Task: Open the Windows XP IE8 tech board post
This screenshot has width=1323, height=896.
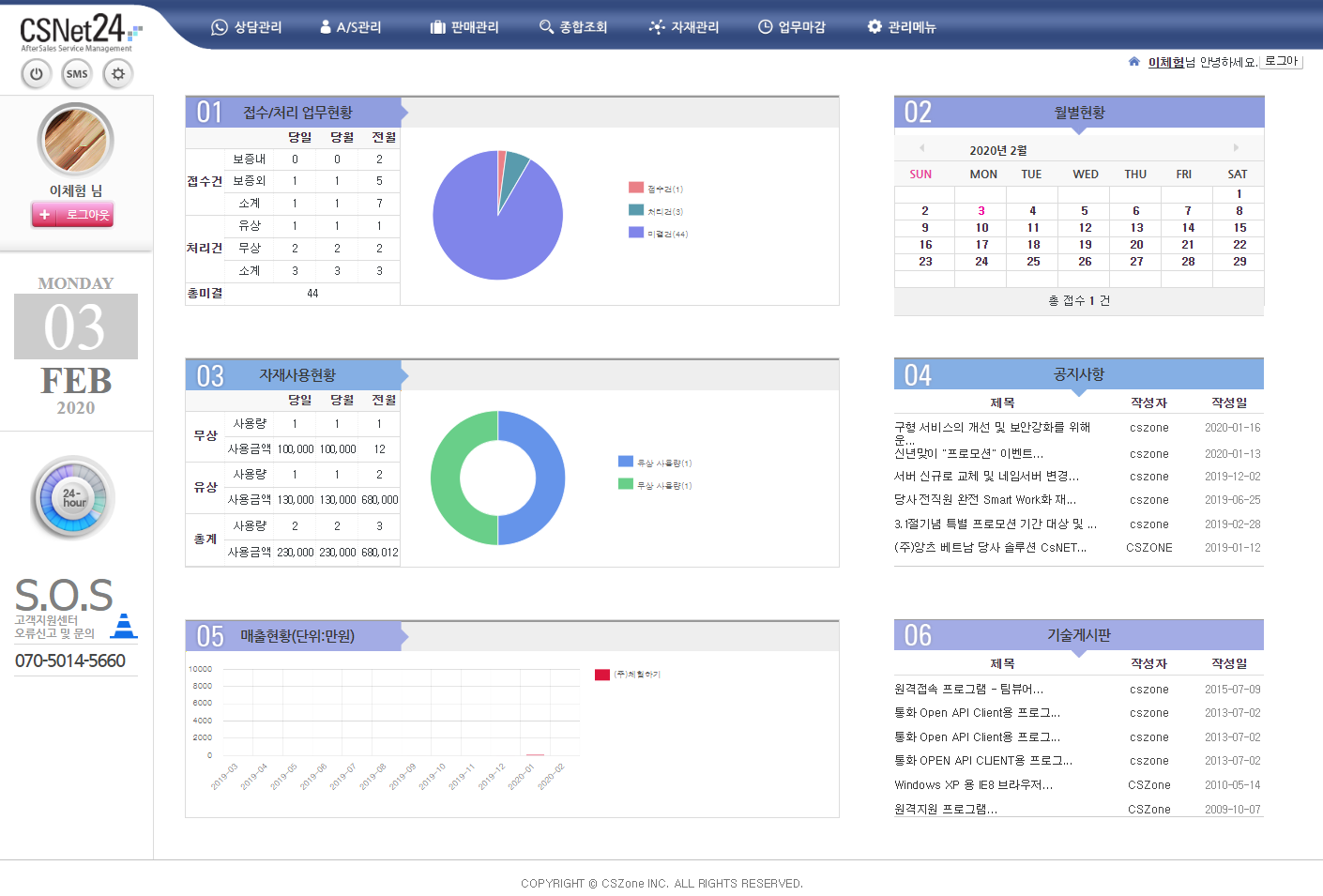Action: point(973,784)
